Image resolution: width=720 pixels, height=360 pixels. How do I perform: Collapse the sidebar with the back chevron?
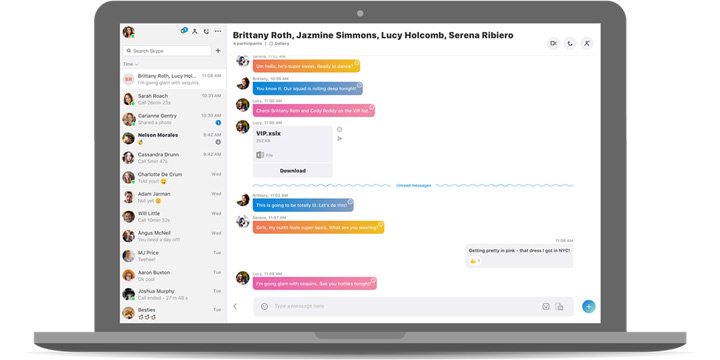coord(235,306)
